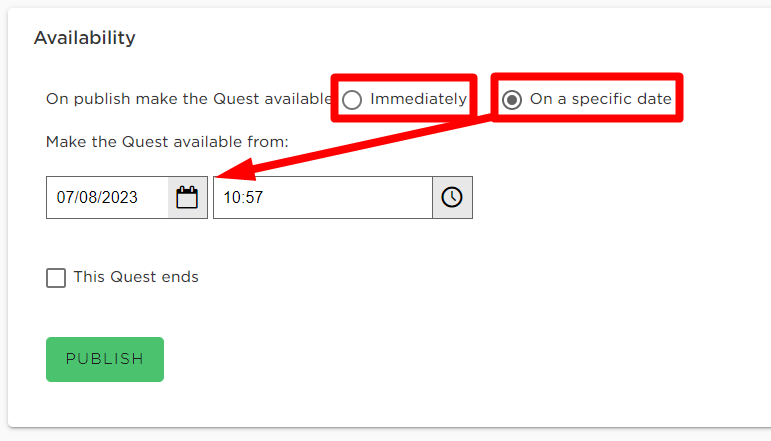The height and width of the screenshot is (441, 771).
Task: Click the year 2023 inside the date field
Action: pyautogui.click(x=120, y=197)
